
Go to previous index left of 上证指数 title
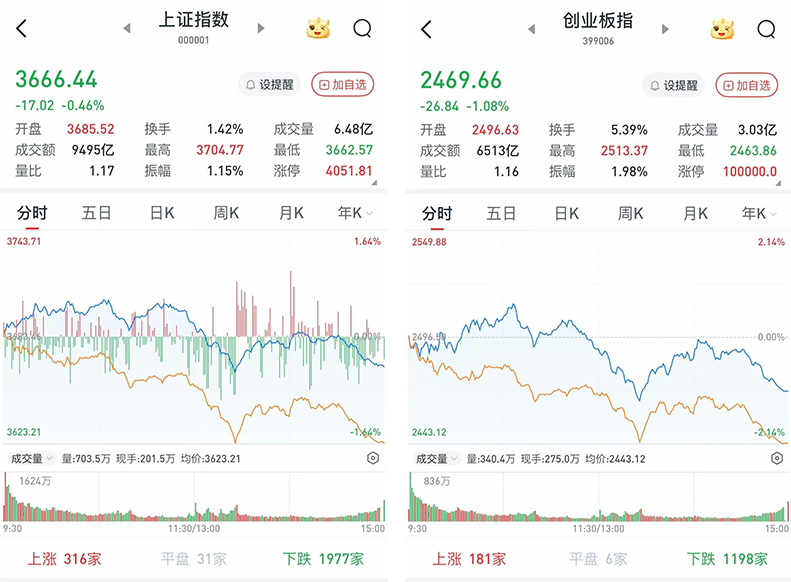(127, 29)
